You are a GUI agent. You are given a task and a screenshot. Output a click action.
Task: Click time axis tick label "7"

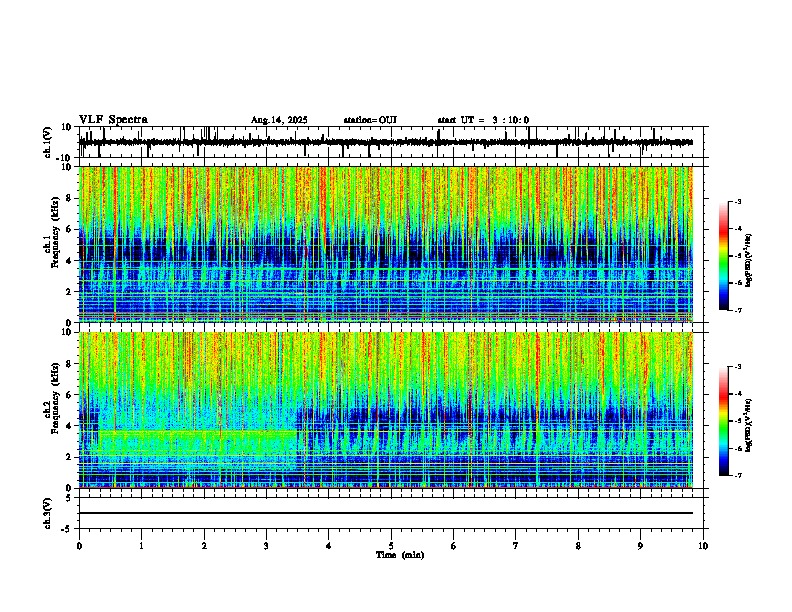point(516,546)
